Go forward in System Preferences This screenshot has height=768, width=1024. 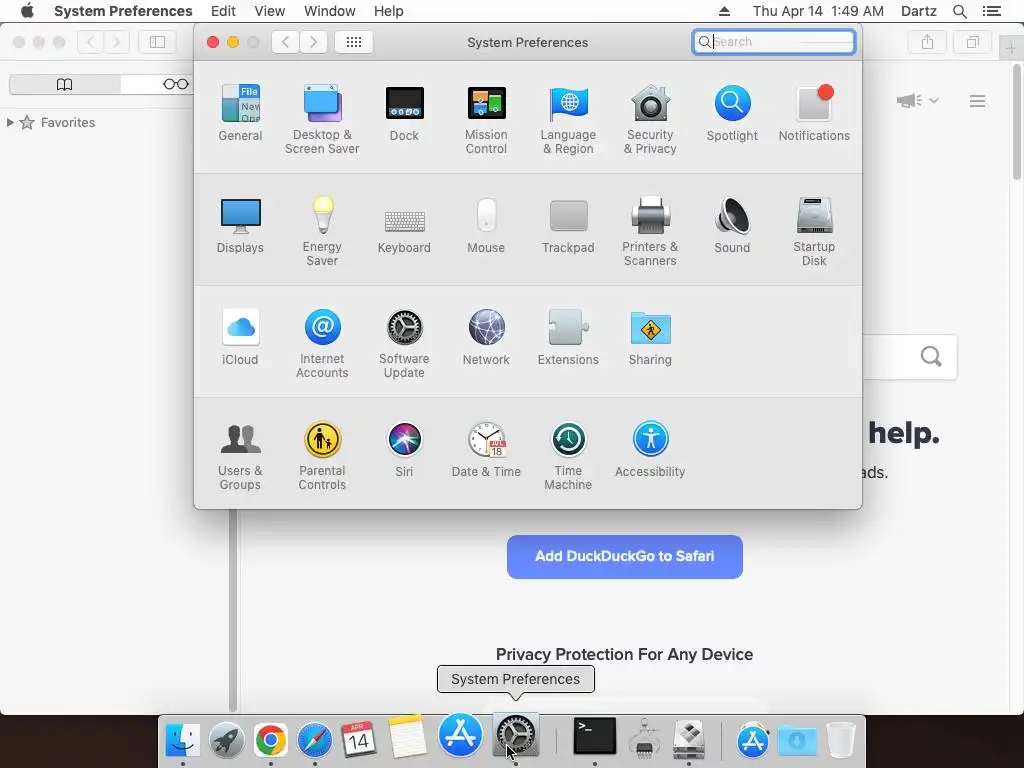pos(313,42)
